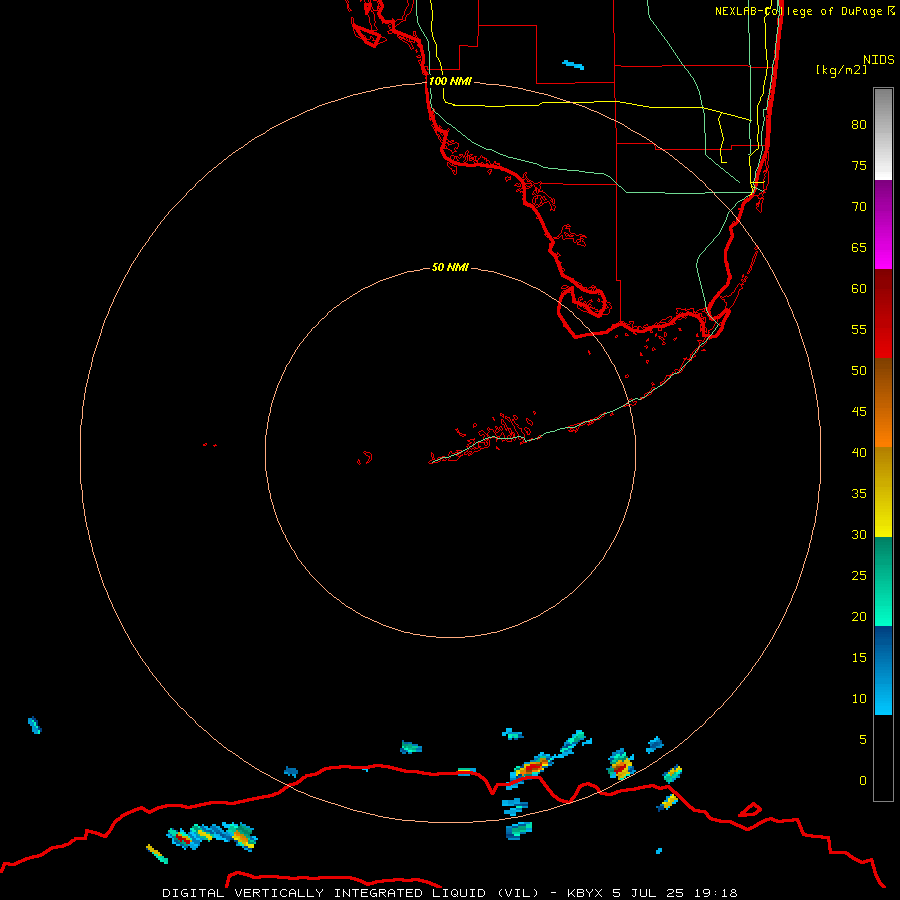Image resolution: width=900 pixels, height=900 pixels.
Task: Click the diagonal yellow streak echo at lower left
Action: [x=157, y=854]
